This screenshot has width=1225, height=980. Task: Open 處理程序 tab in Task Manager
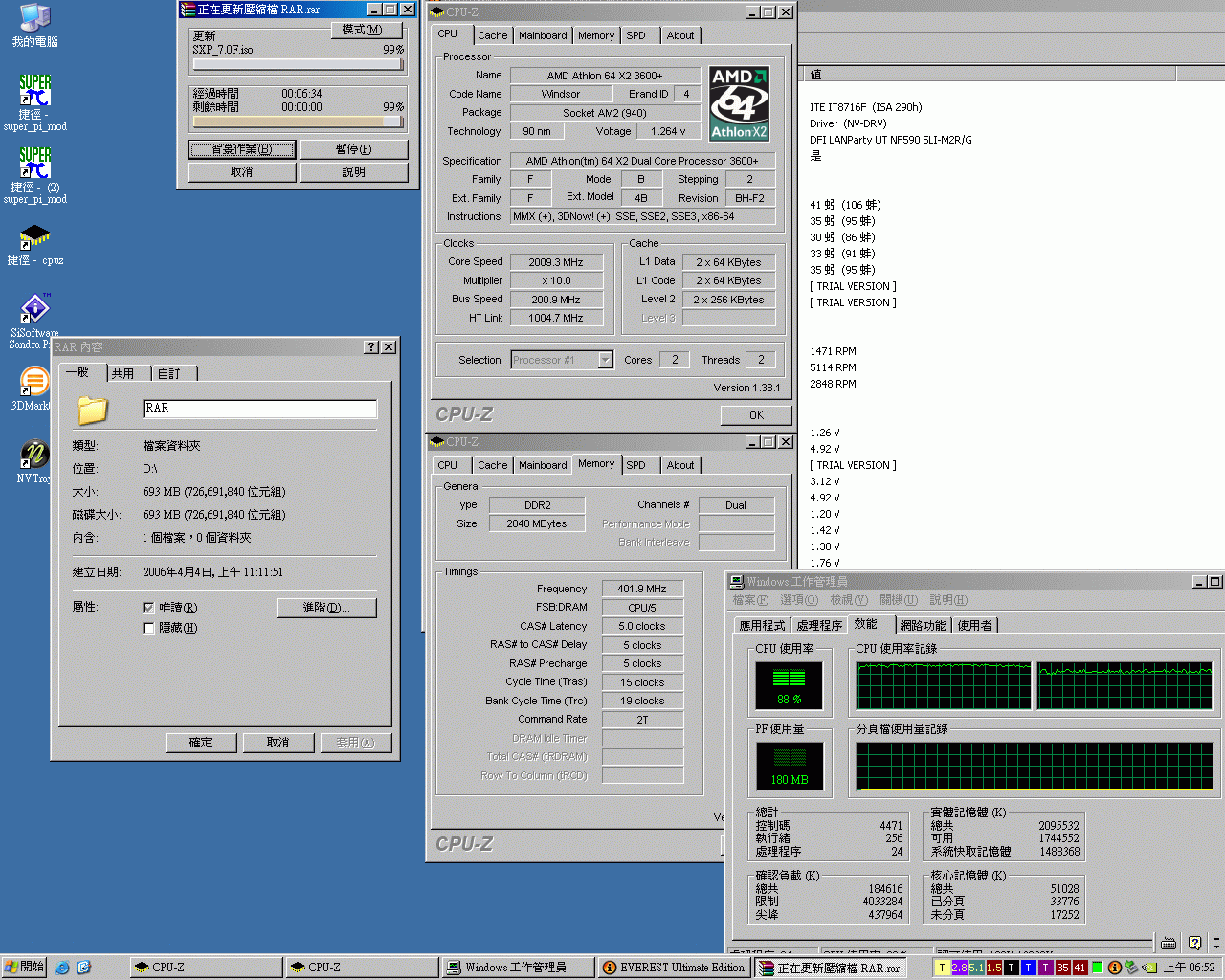point(819,625)
